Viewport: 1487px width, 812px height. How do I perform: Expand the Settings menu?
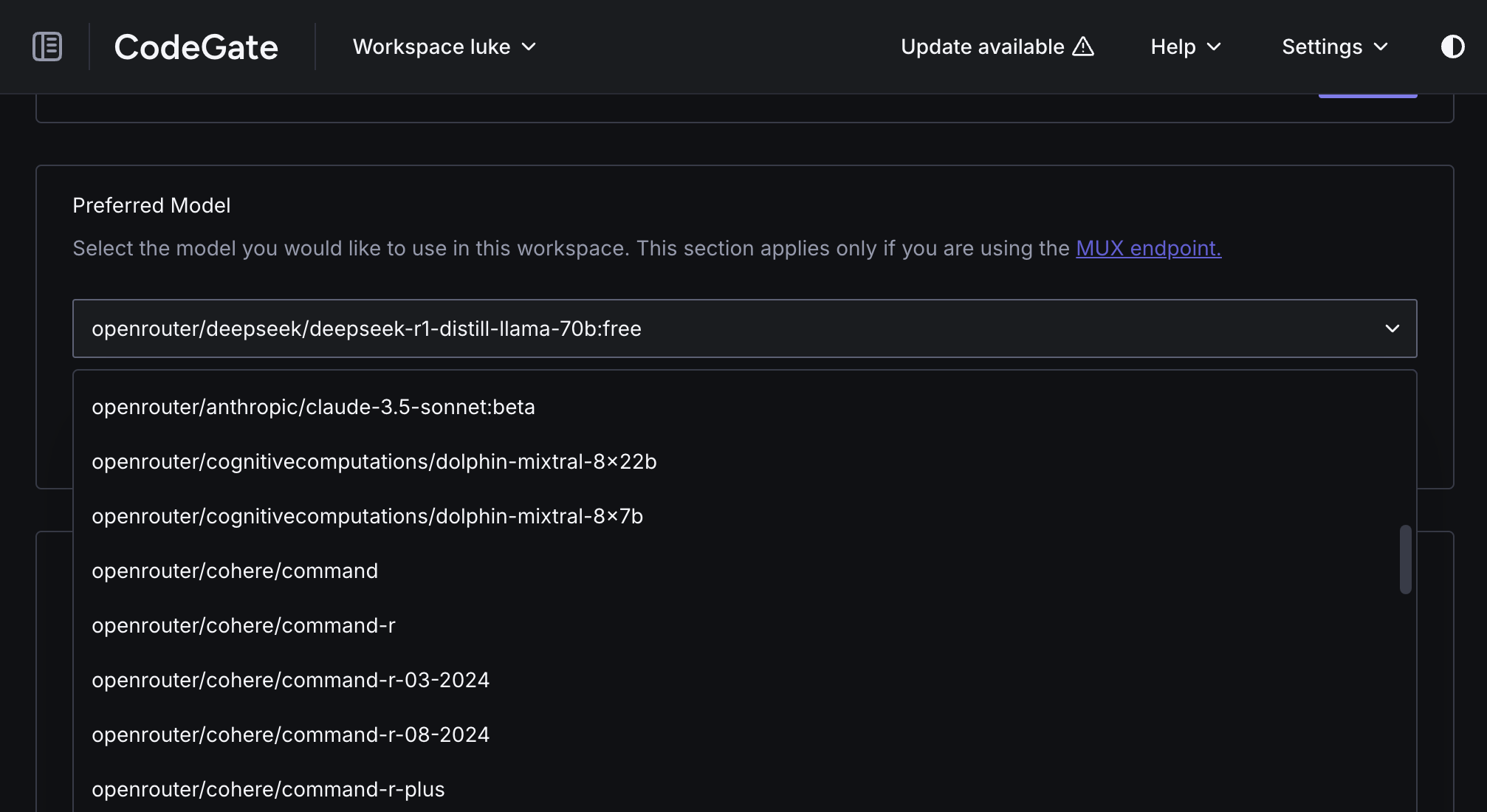pyautogui.click(x=1335, y=47)
